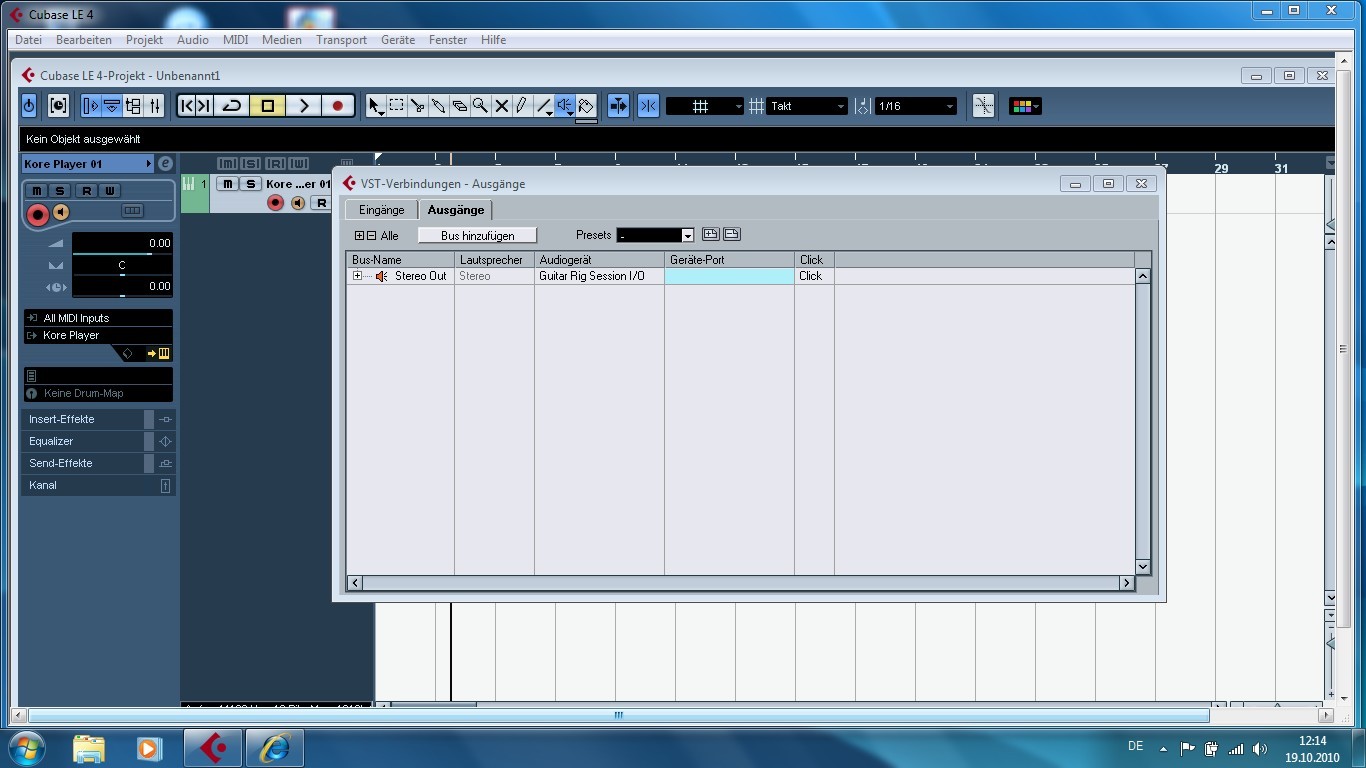Switch to the Eingänge tab

click(382, 210)
